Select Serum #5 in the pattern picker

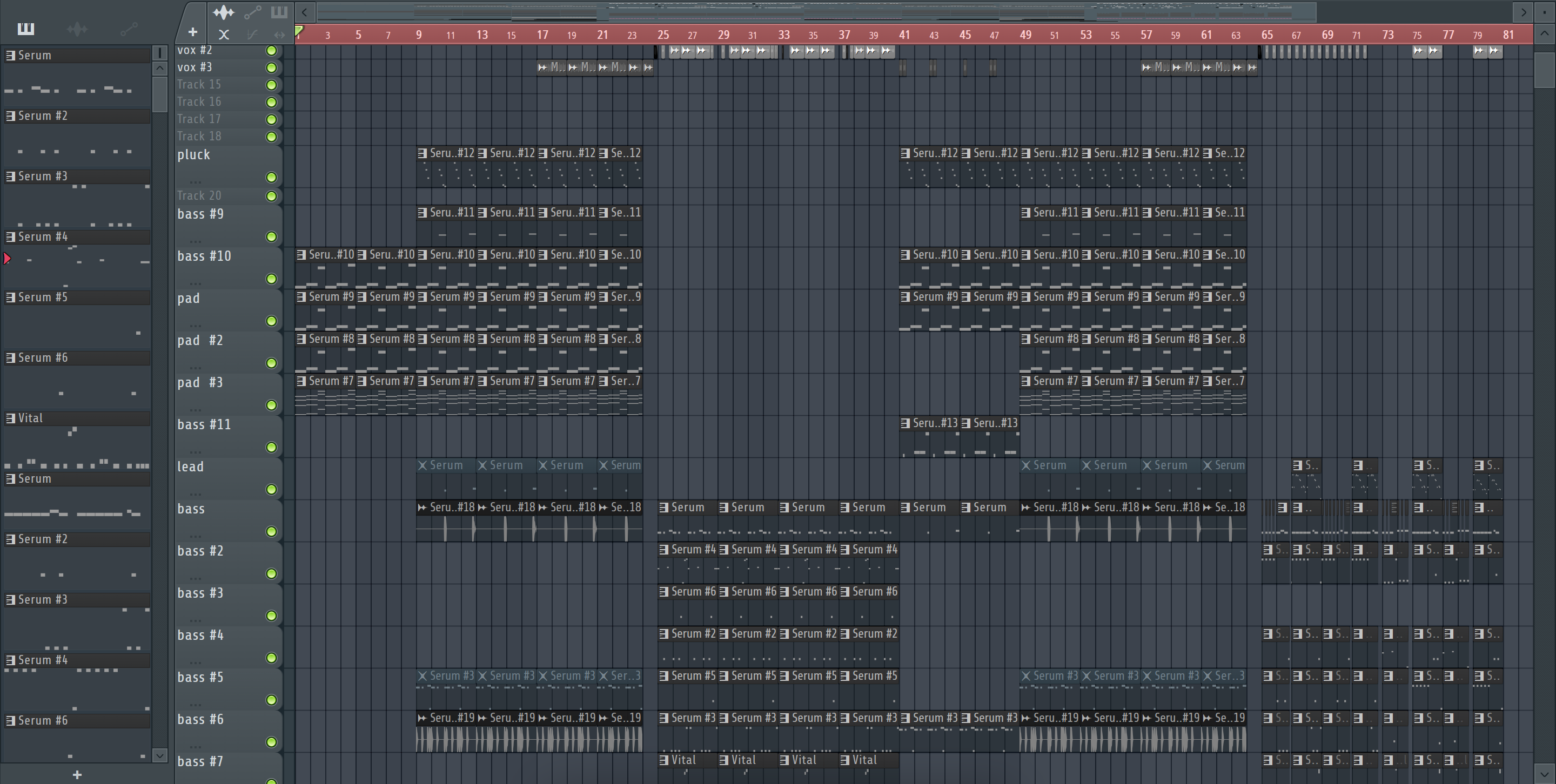[77, 298]
